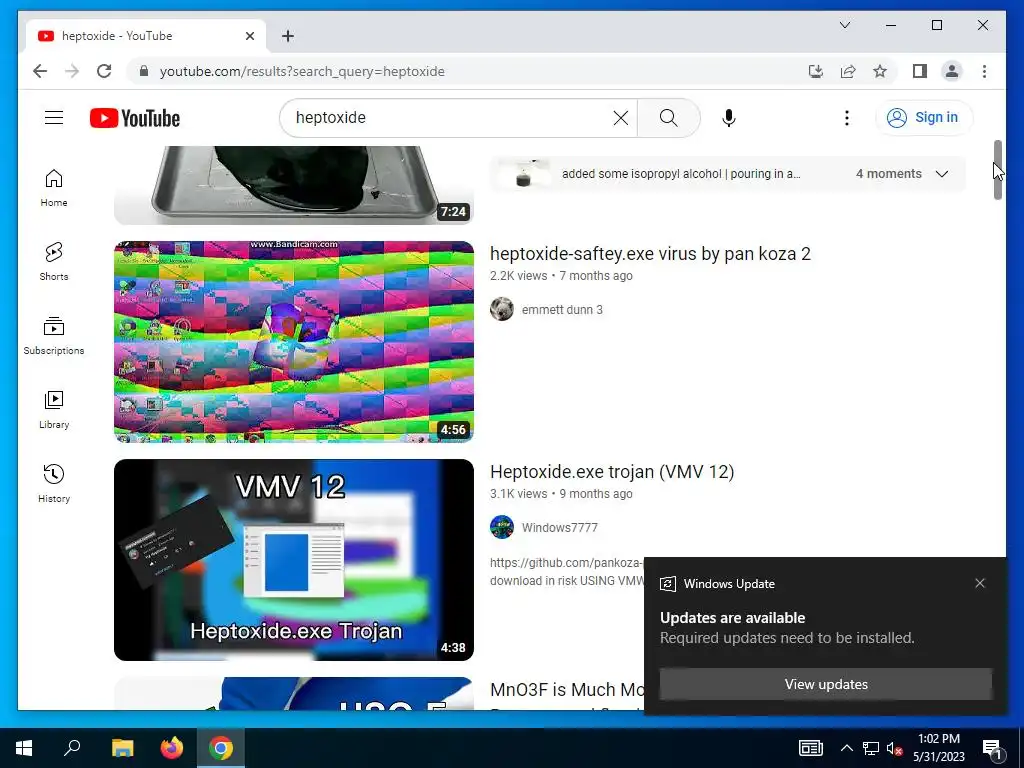Click the YouTube logo
The height and width of the screenshot is (768, 1024).
point(135,118)
